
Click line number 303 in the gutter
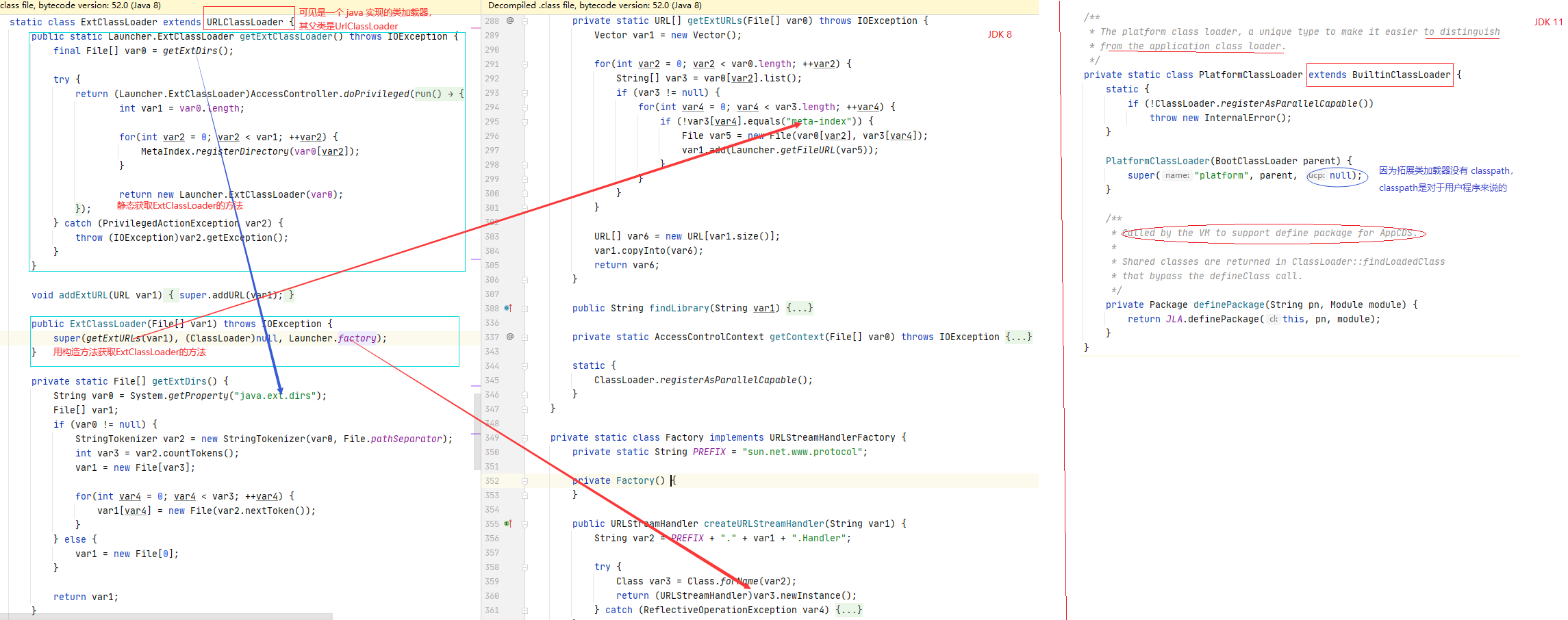(x=492, y=236)
